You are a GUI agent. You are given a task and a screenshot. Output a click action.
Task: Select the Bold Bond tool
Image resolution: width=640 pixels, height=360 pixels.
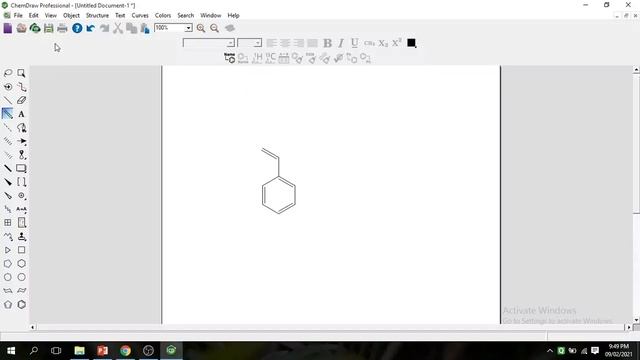coord(8,168)
